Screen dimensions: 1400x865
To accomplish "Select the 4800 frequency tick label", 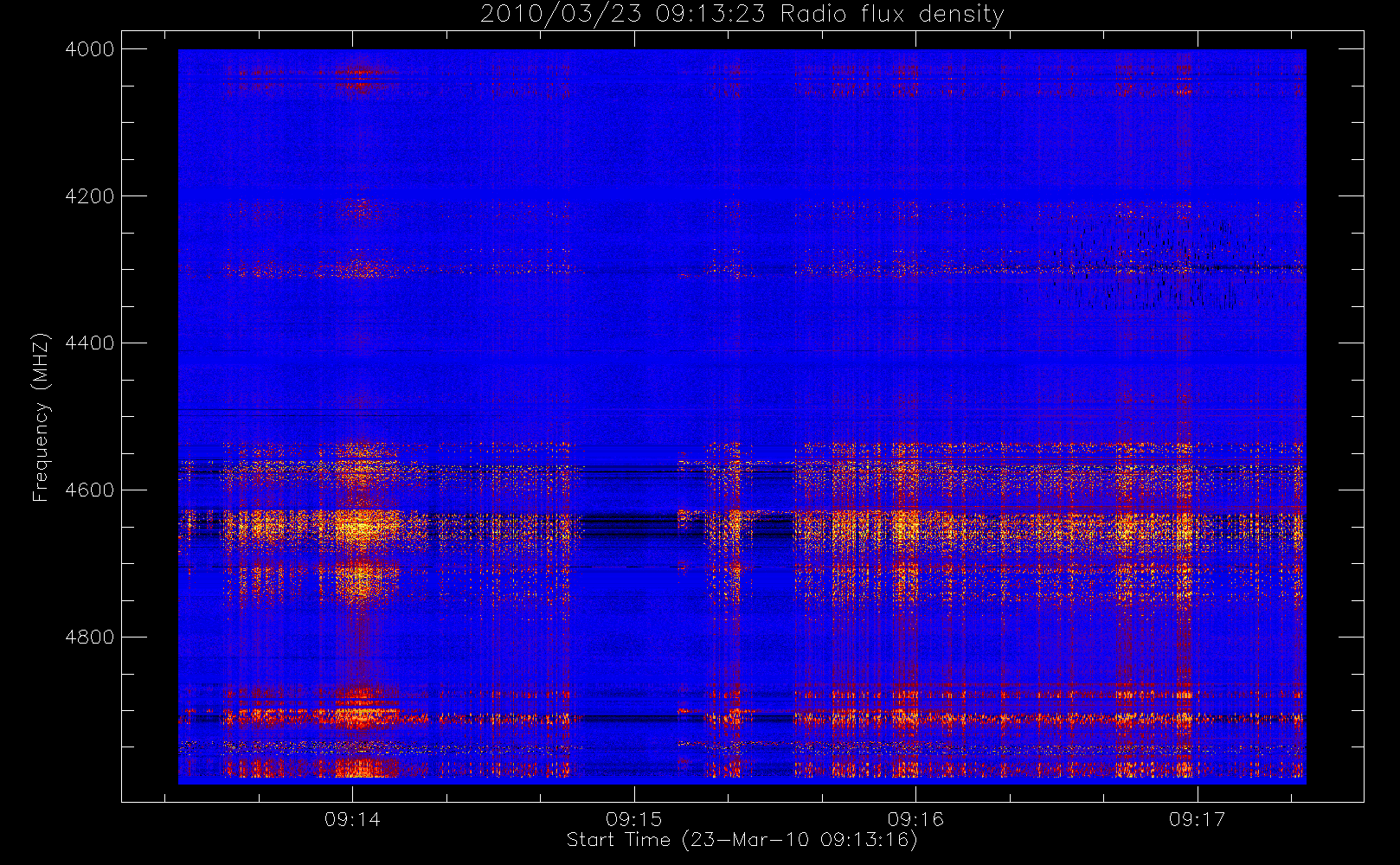I will (90, 638).
